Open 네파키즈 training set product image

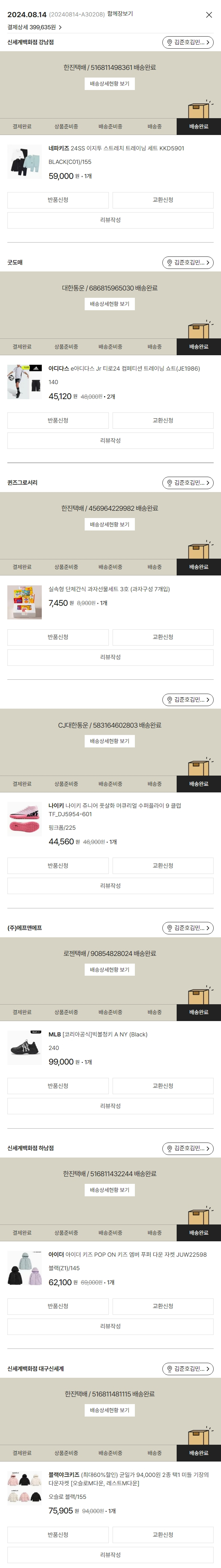pos(25,162)
